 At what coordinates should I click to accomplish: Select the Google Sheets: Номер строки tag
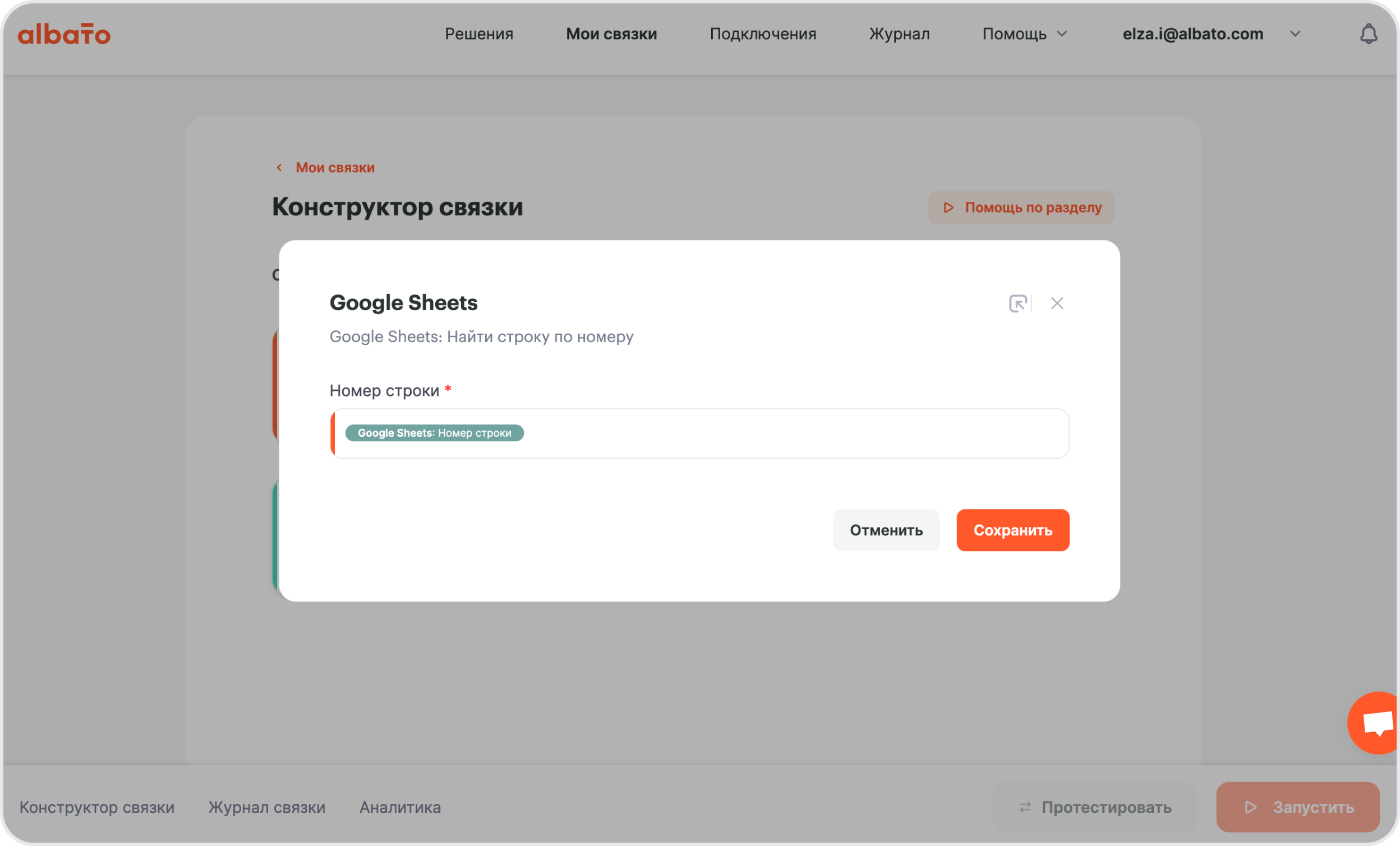(x=435, y=433)
